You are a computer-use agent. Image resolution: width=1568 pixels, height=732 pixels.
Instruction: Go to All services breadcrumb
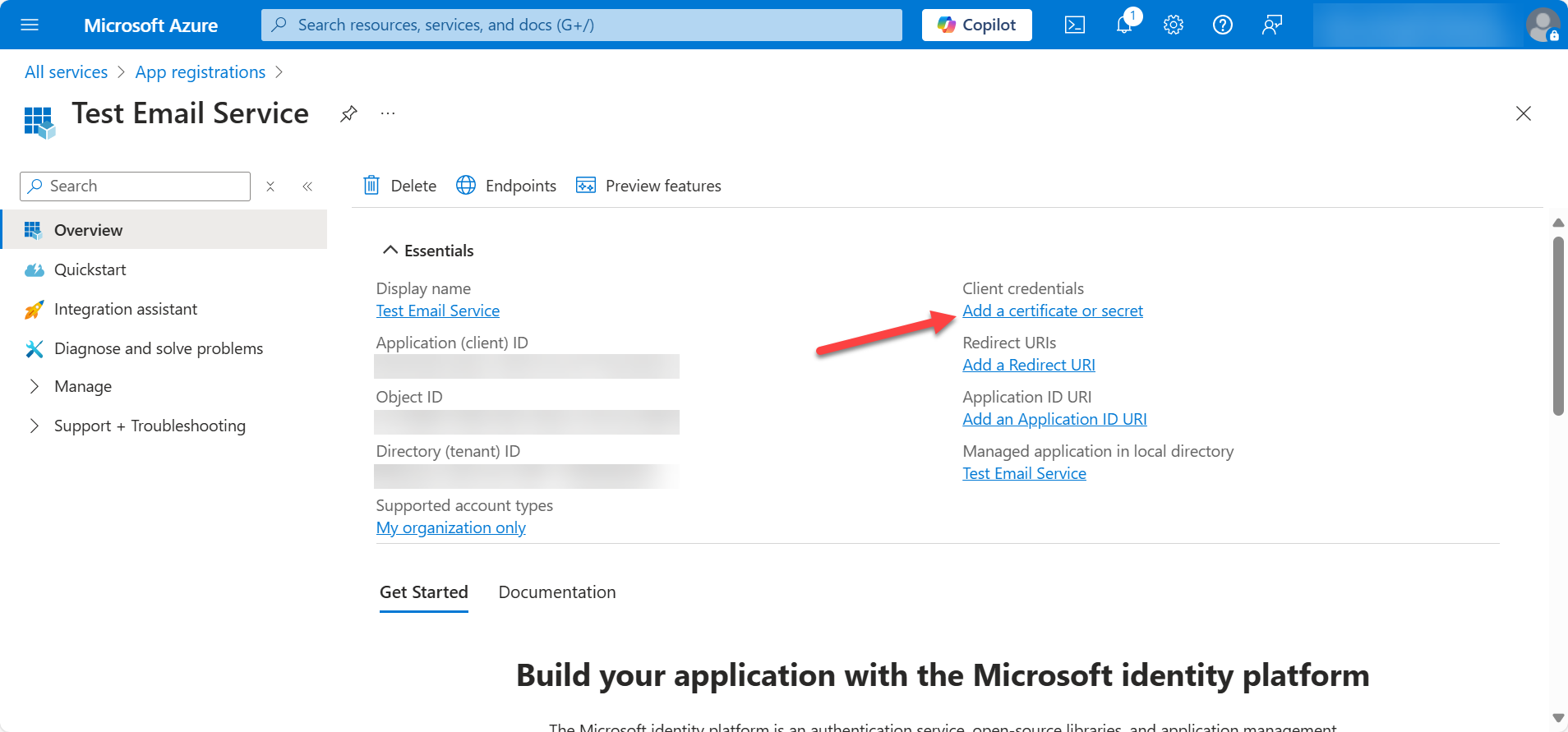(x=66, y=72)
